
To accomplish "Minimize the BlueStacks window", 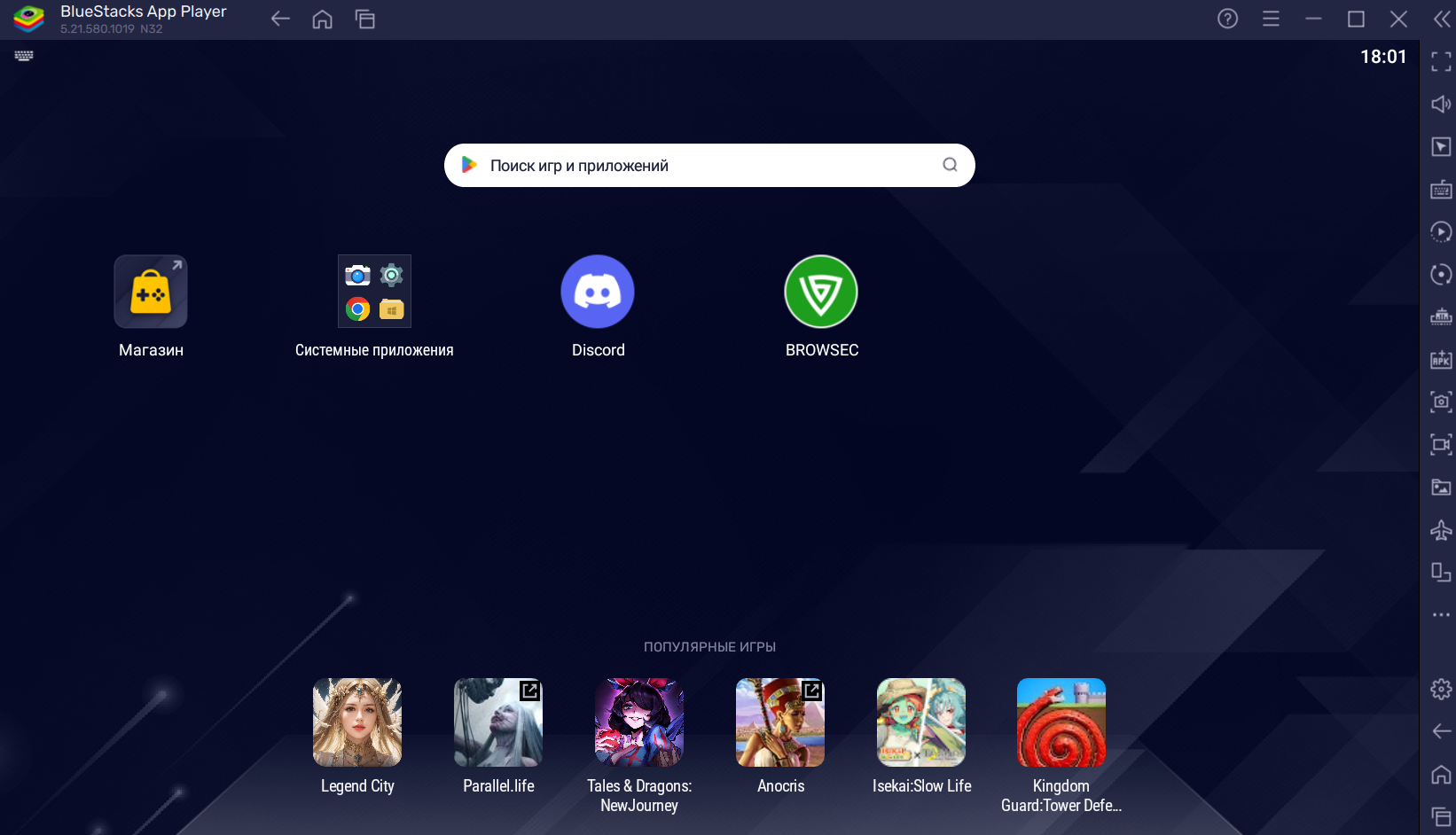I will [x=1313, y=19].
